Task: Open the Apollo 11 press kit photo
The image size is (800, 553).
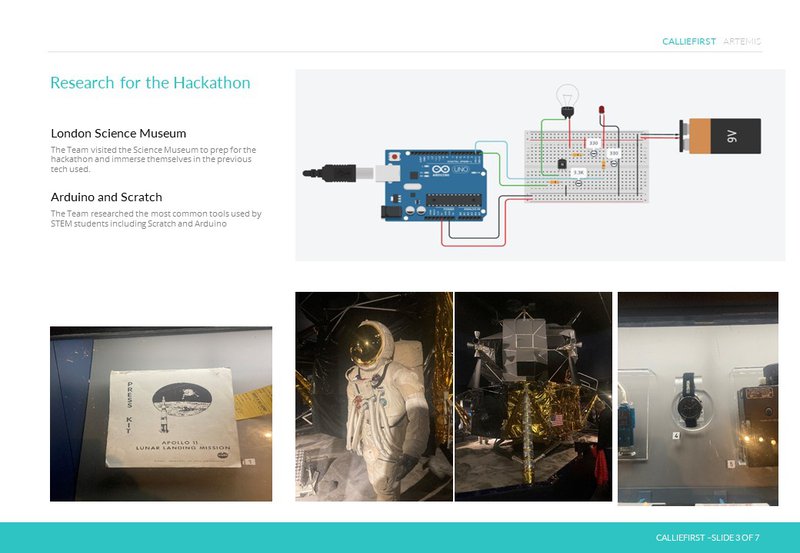Action: pos(161,413)
